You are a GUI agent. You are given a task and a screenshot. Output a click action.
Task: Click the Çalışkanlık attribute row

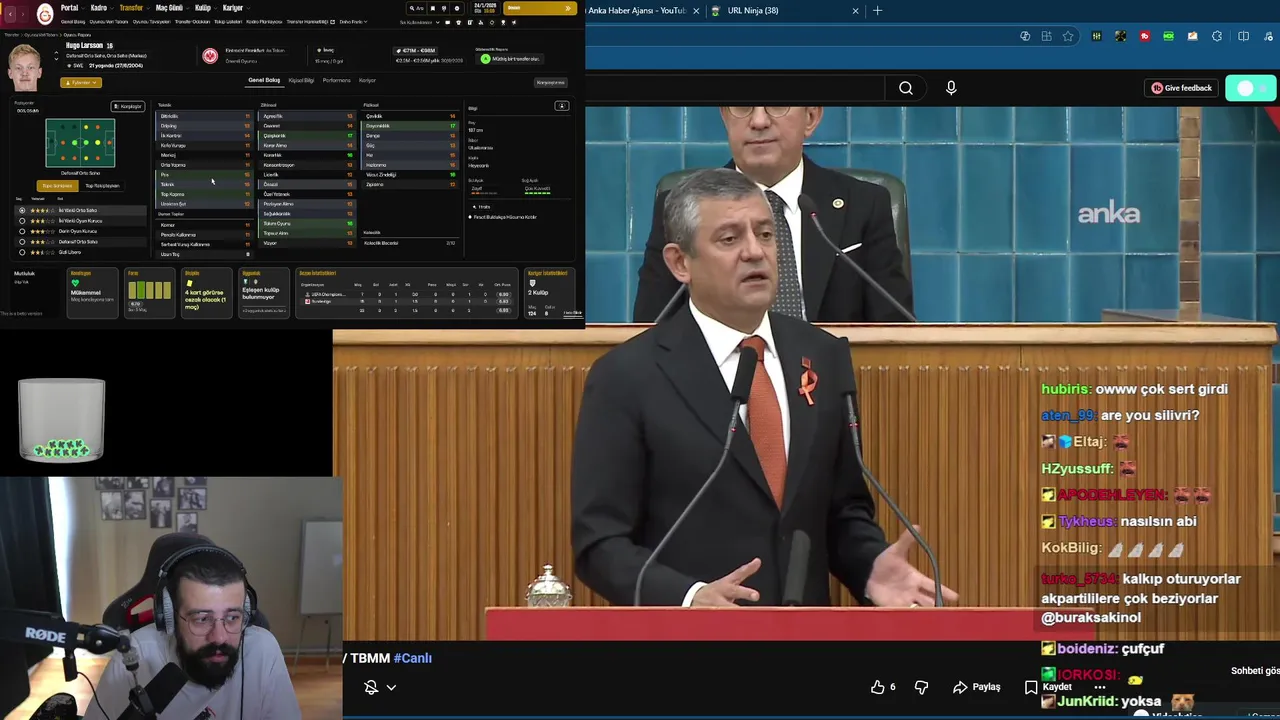(x=308, y=136)
